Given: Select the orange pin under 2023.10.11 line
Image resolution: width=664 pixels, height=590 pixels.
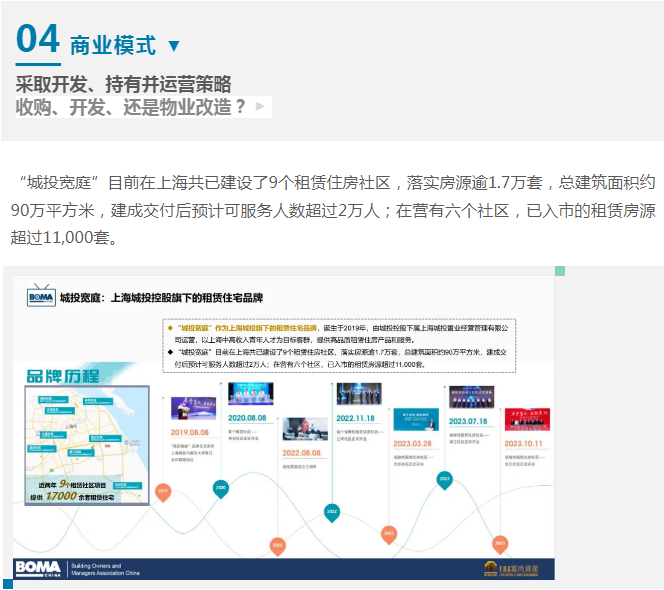Looking at the screenshot, I should [500, 544].
